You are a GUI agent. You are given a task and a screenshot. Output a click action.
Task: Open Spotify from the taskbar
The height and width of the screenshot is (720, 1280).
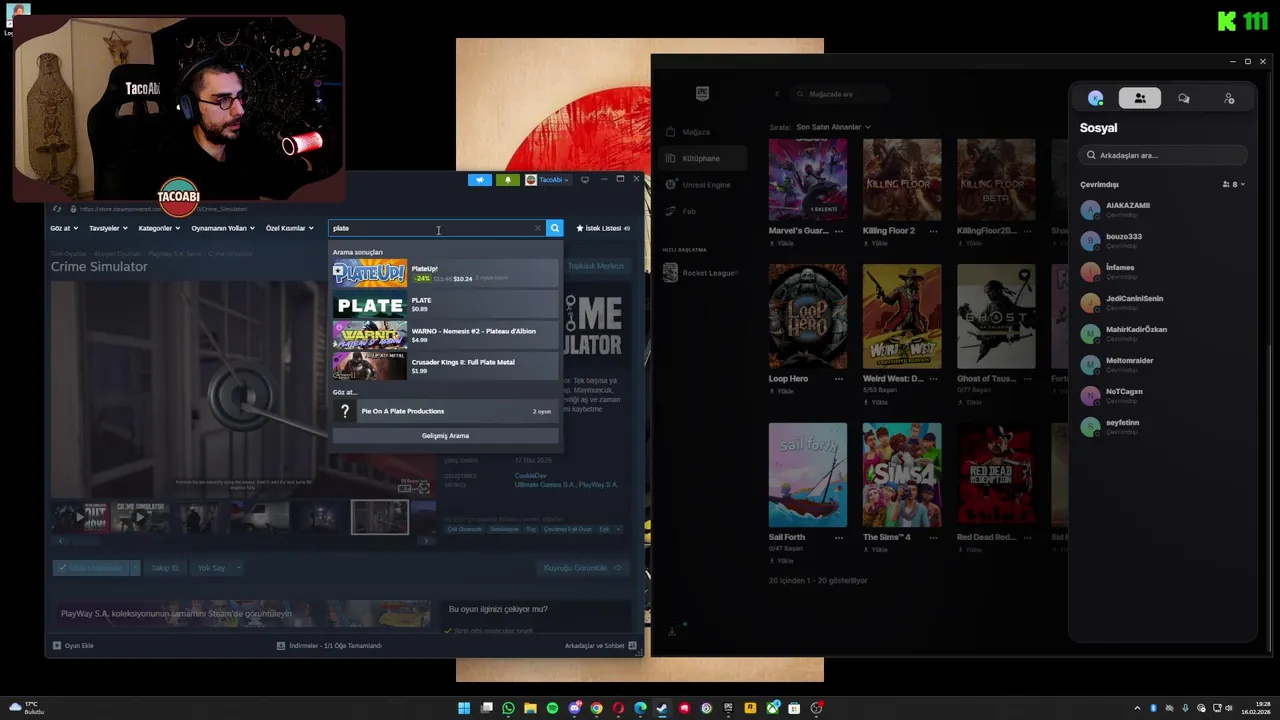[552, 708]
